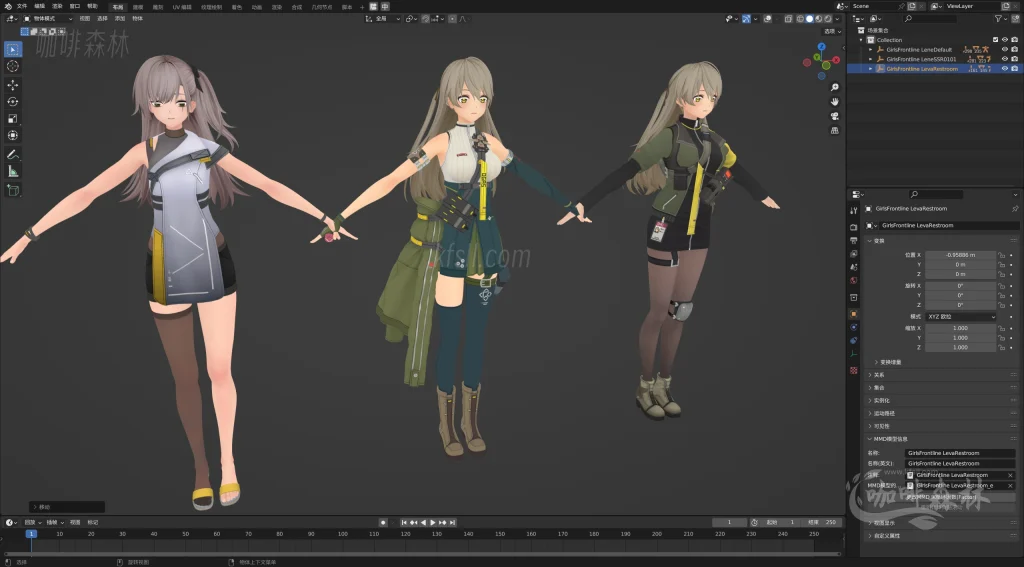Open the viewport Object menu
The width and height of the screenshot is (1024, 567).
pos(137,19)
